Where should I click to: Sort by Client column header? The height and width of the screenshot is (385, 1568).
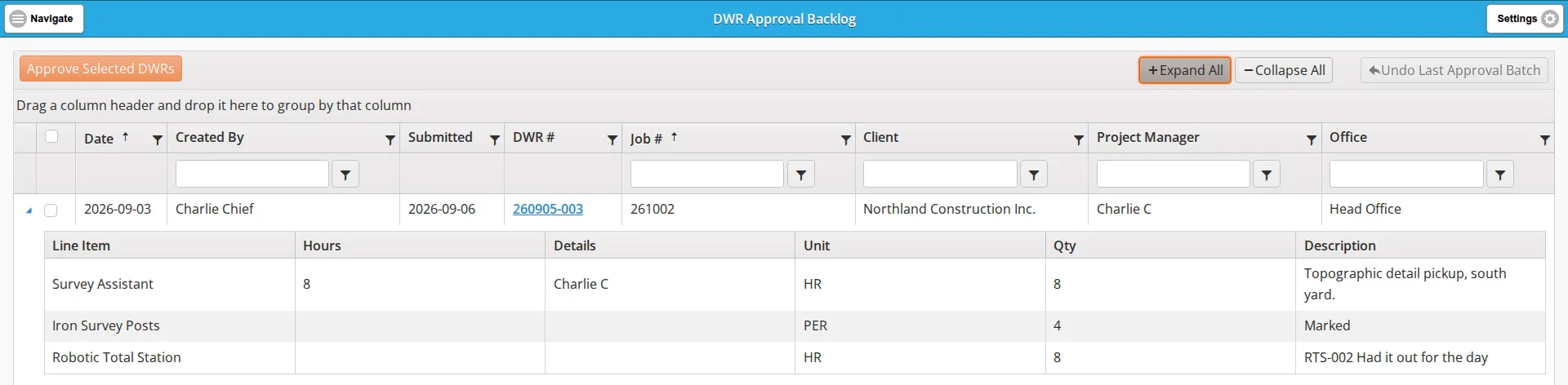click(880, 137)
